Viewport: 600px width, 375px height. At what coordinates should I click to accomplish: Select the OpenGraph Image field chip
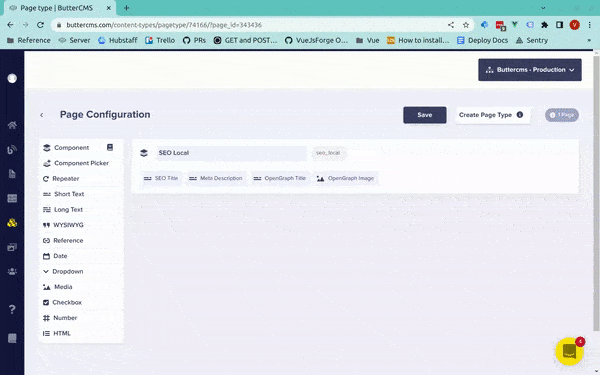click(346, 178)
